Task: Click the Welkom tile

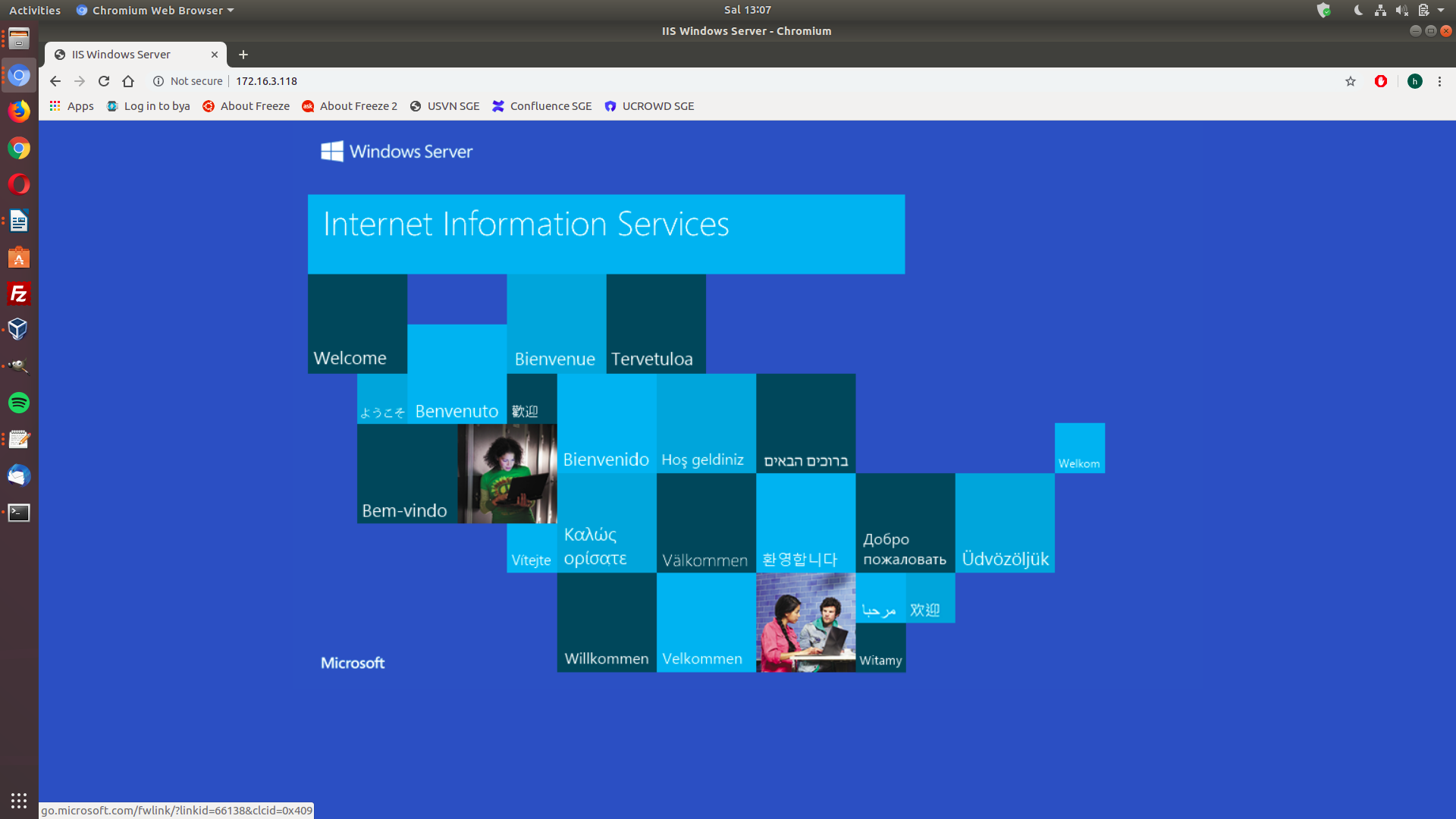Action: pyautogui.click(x=1080, y=448)
